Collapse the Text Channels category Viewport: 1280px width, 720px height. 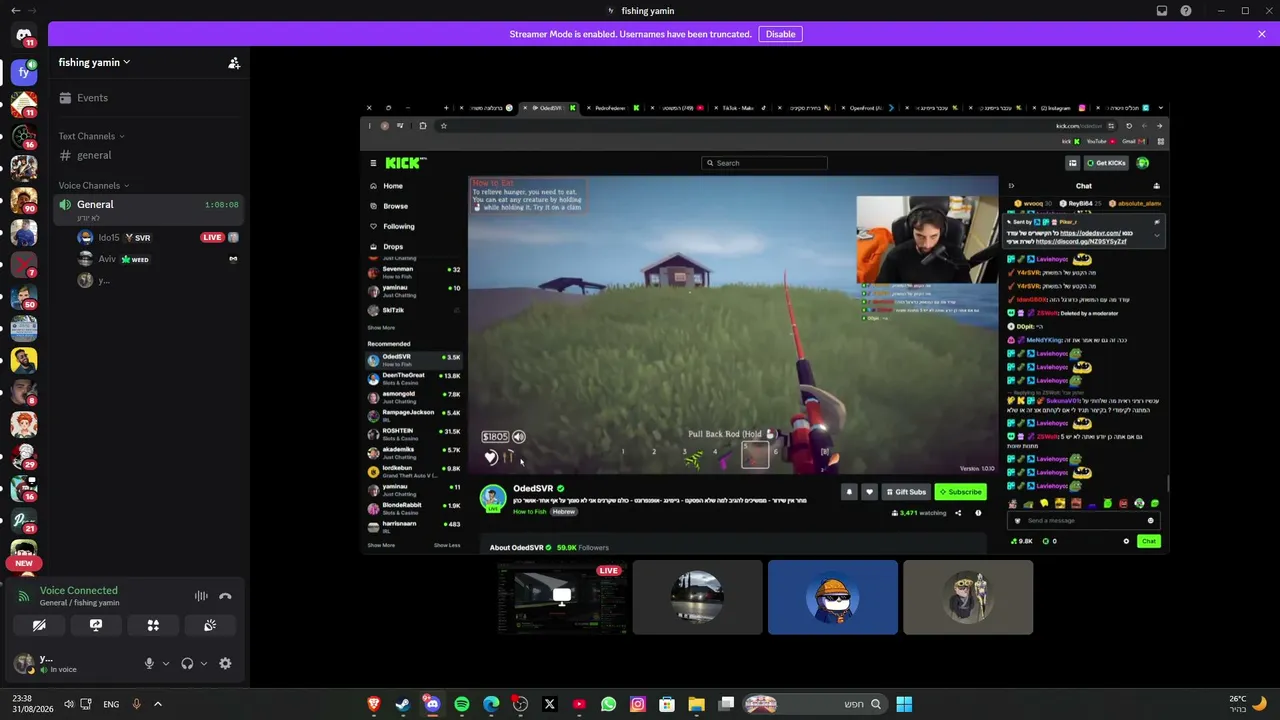pyautogui.click(x=91, y=136)
